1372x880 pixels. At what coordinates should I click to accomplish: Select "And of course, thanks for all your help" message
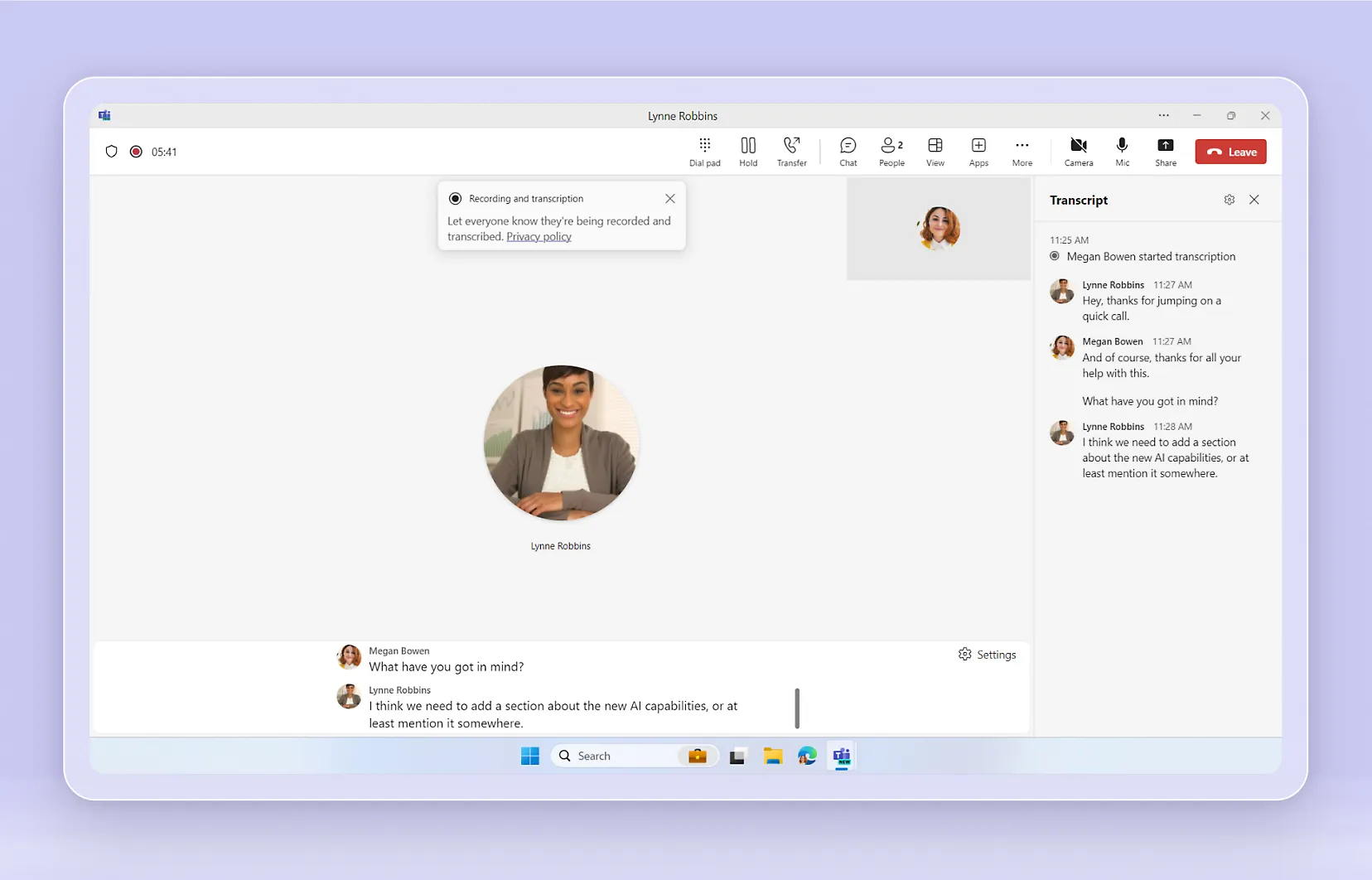[x=1162, y=365]
